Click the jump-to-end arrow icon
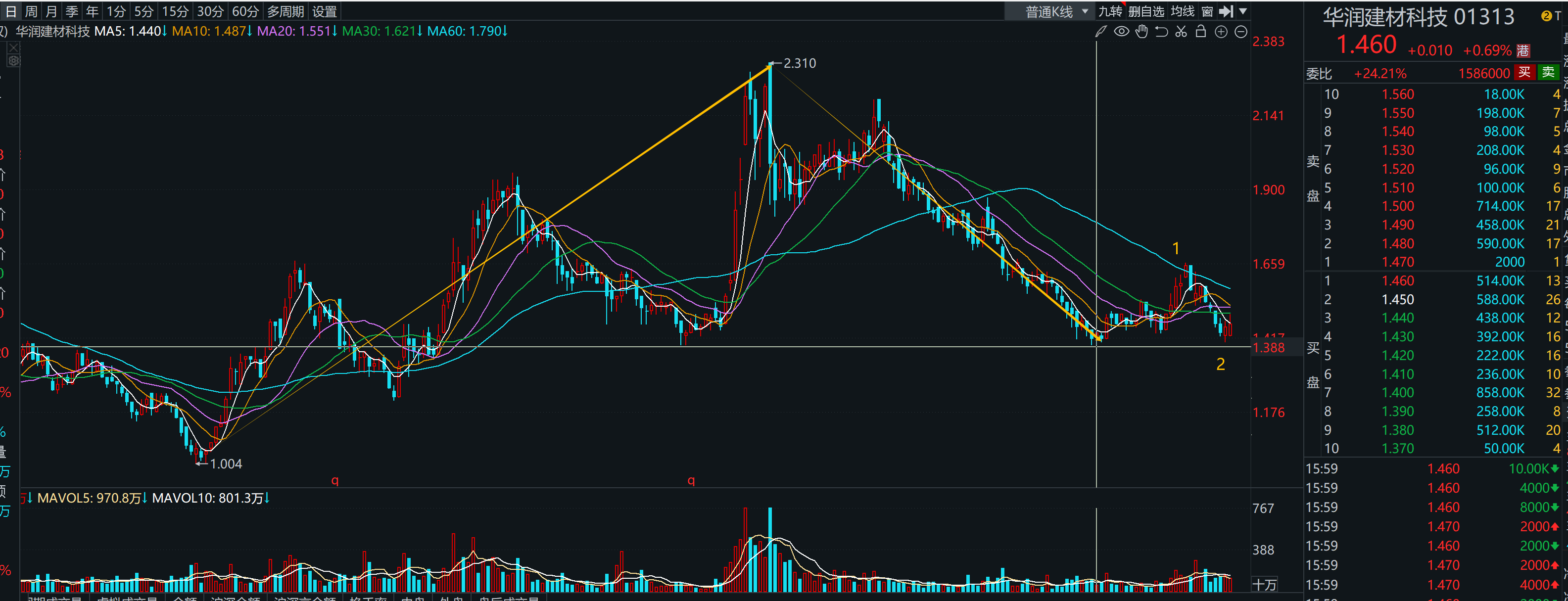Viewport: 1568px width, 601px height. 1226,11
